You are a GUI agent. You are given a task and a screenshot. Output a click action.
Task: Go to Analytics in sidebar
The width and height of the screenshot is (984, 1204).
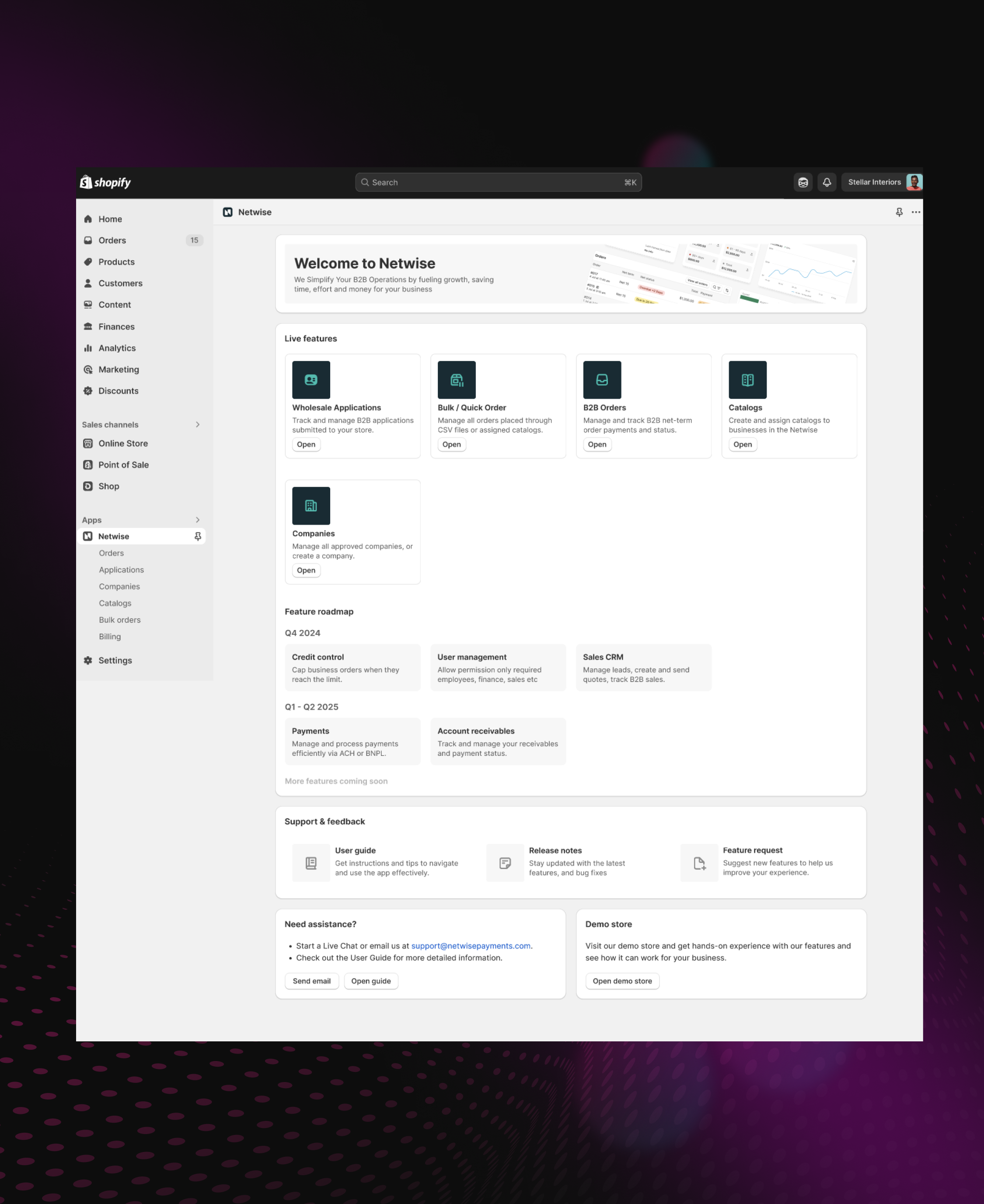point(117,348)
